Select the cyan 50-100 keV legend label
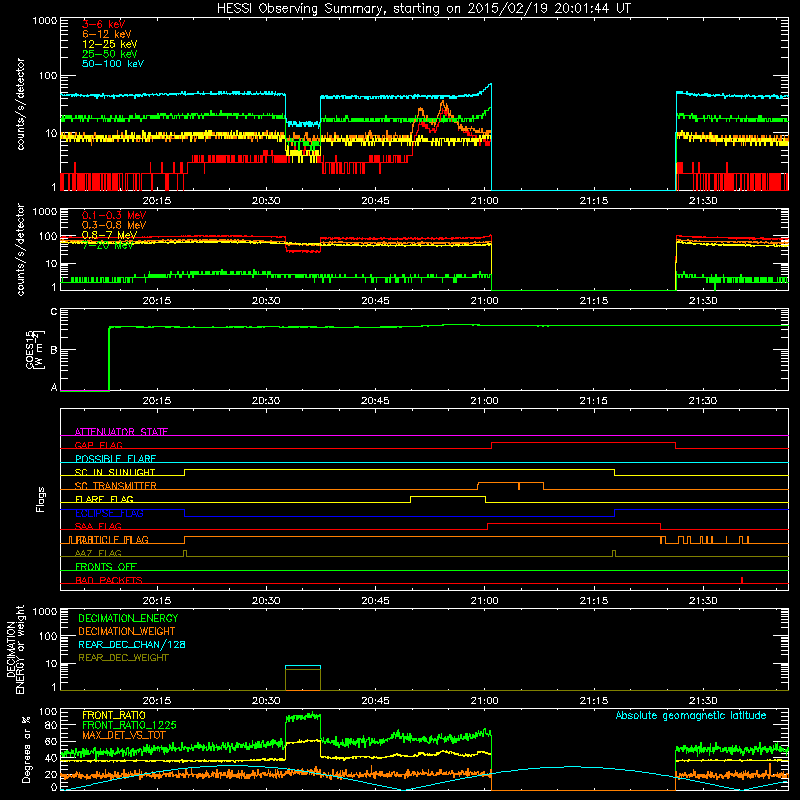Screen dimensions: 800x800 tap(113, 64)
